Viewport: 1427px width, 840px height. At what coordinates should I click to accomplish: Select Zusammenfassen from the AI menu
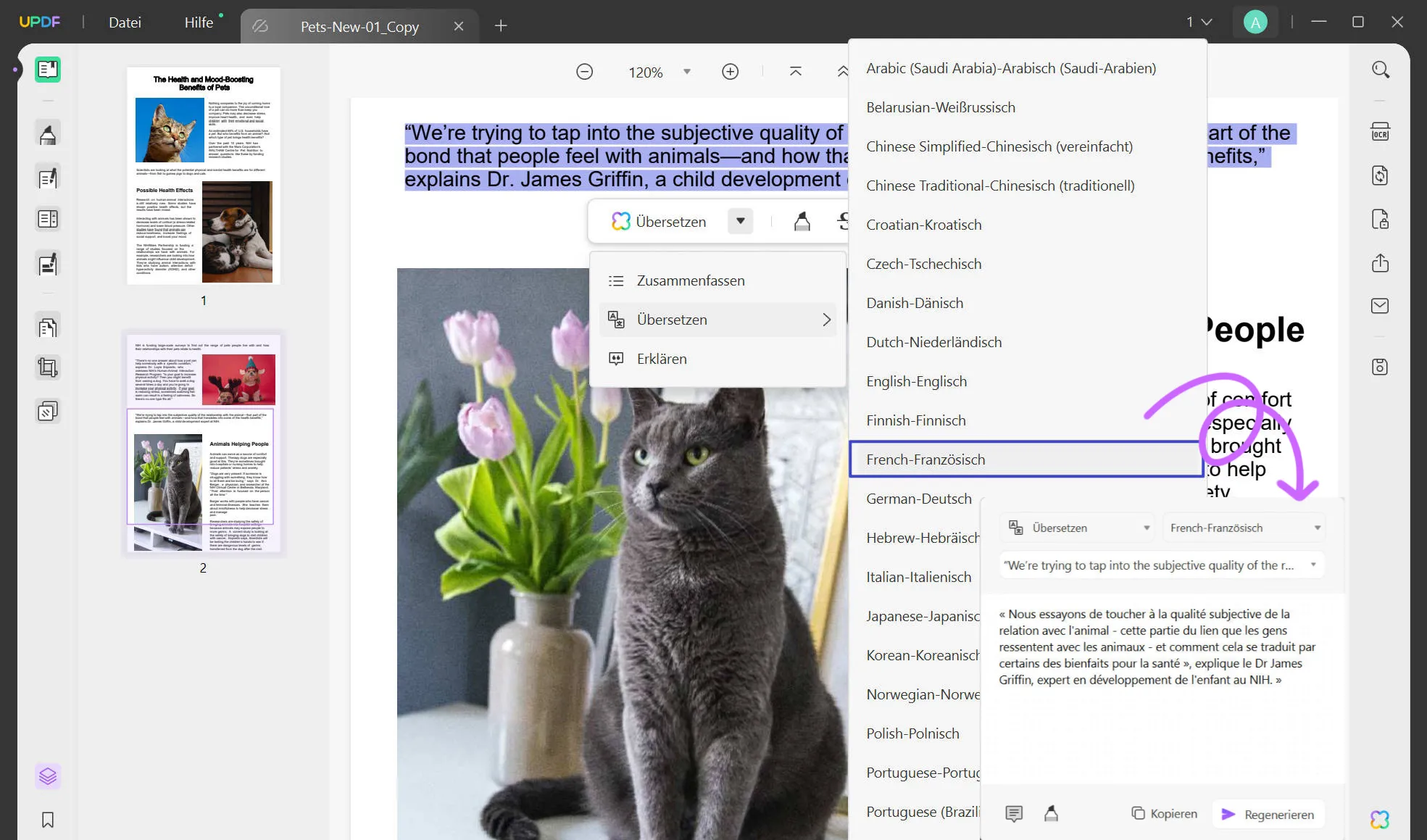690,280
